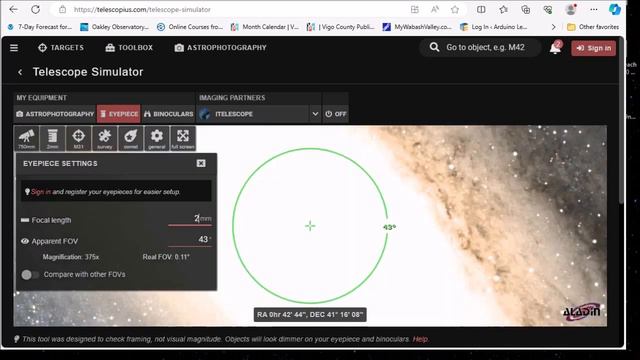Click the Focal length input field
The image size is (640, 360).
click(x=190, y=219)
